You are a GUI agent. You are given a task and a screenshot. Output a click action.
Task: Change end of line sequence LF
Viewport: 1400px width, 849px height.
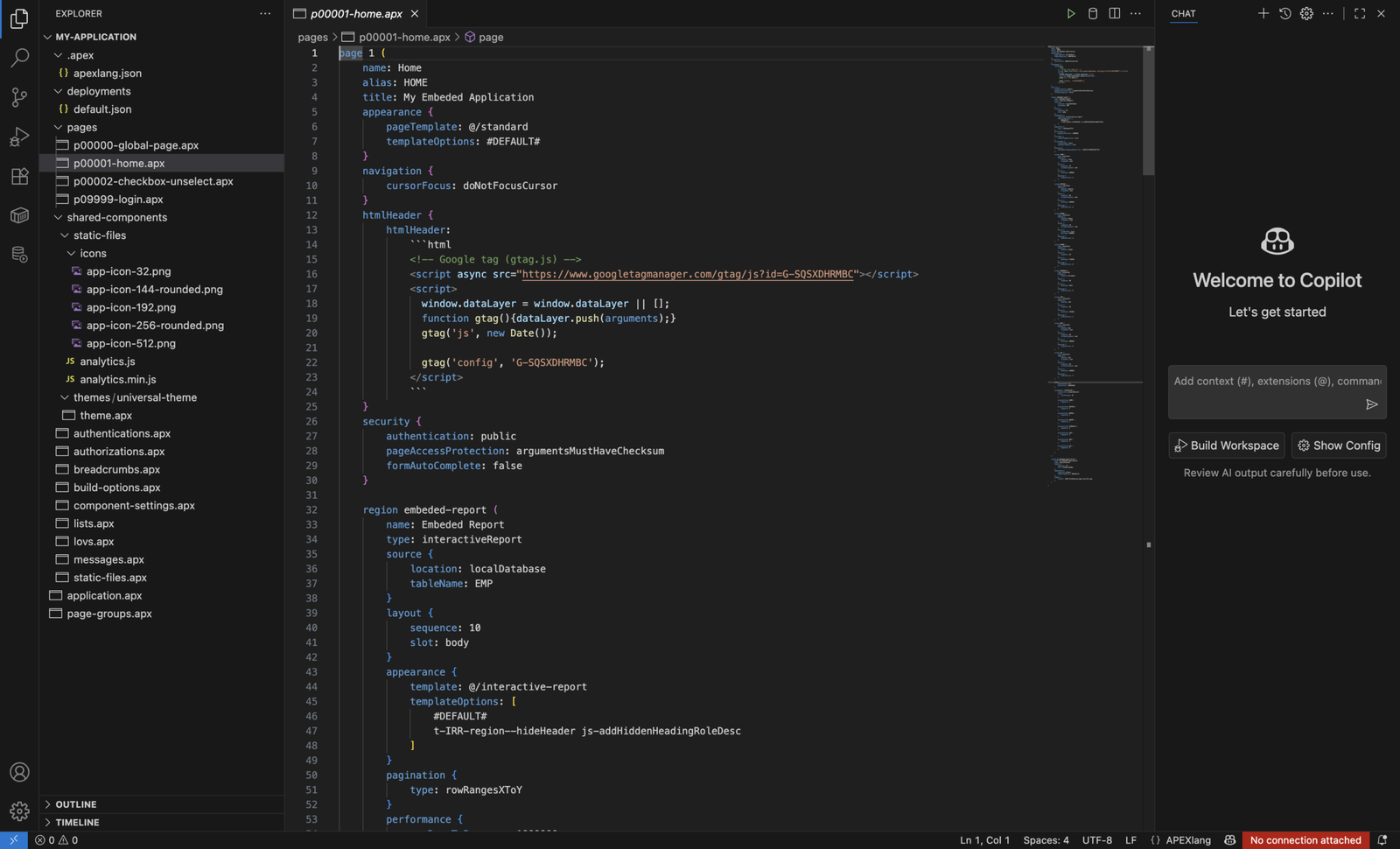(1130, 840)
